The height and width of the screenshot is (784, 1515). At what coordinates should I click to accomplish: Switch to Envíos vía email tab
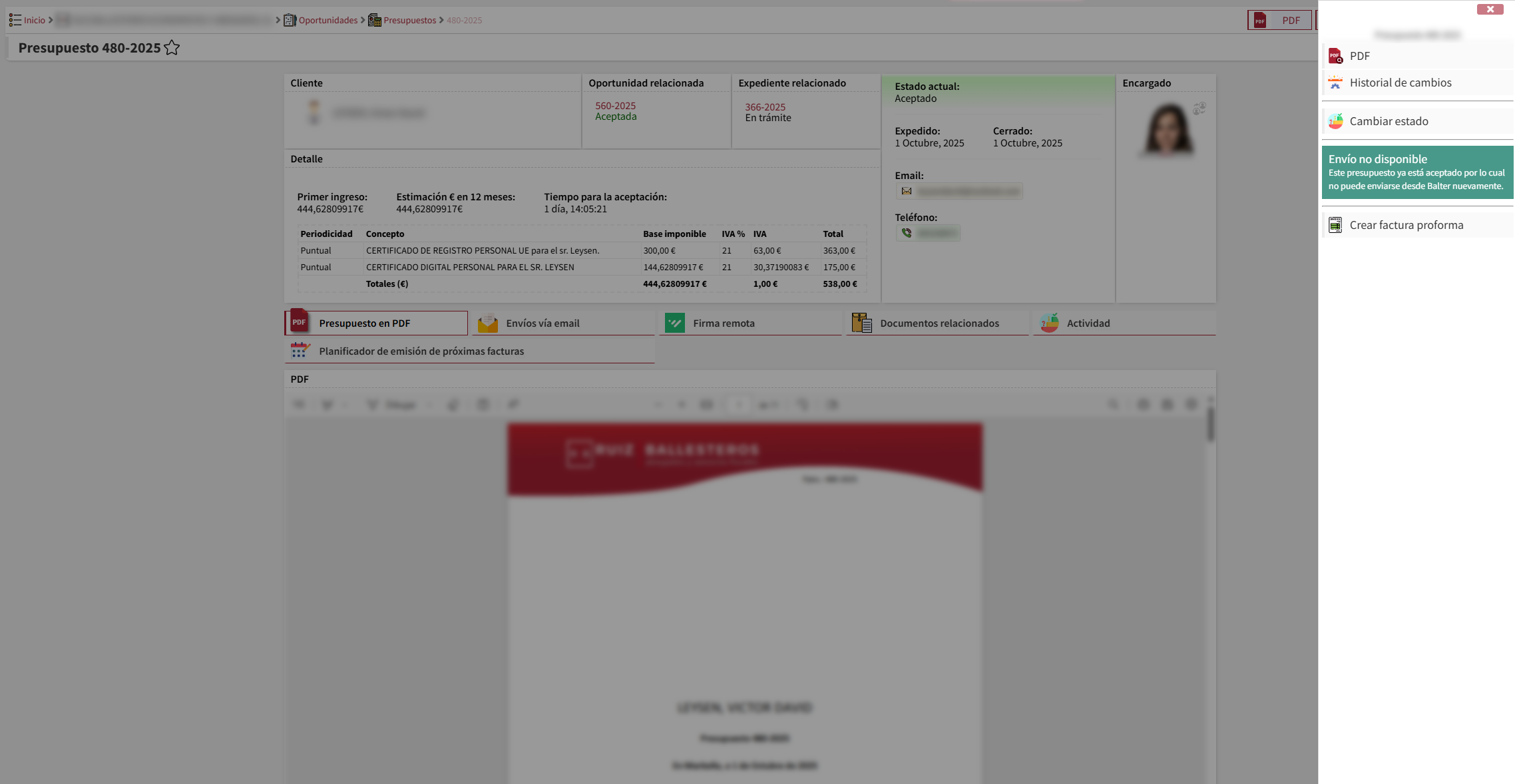point(542,323)
